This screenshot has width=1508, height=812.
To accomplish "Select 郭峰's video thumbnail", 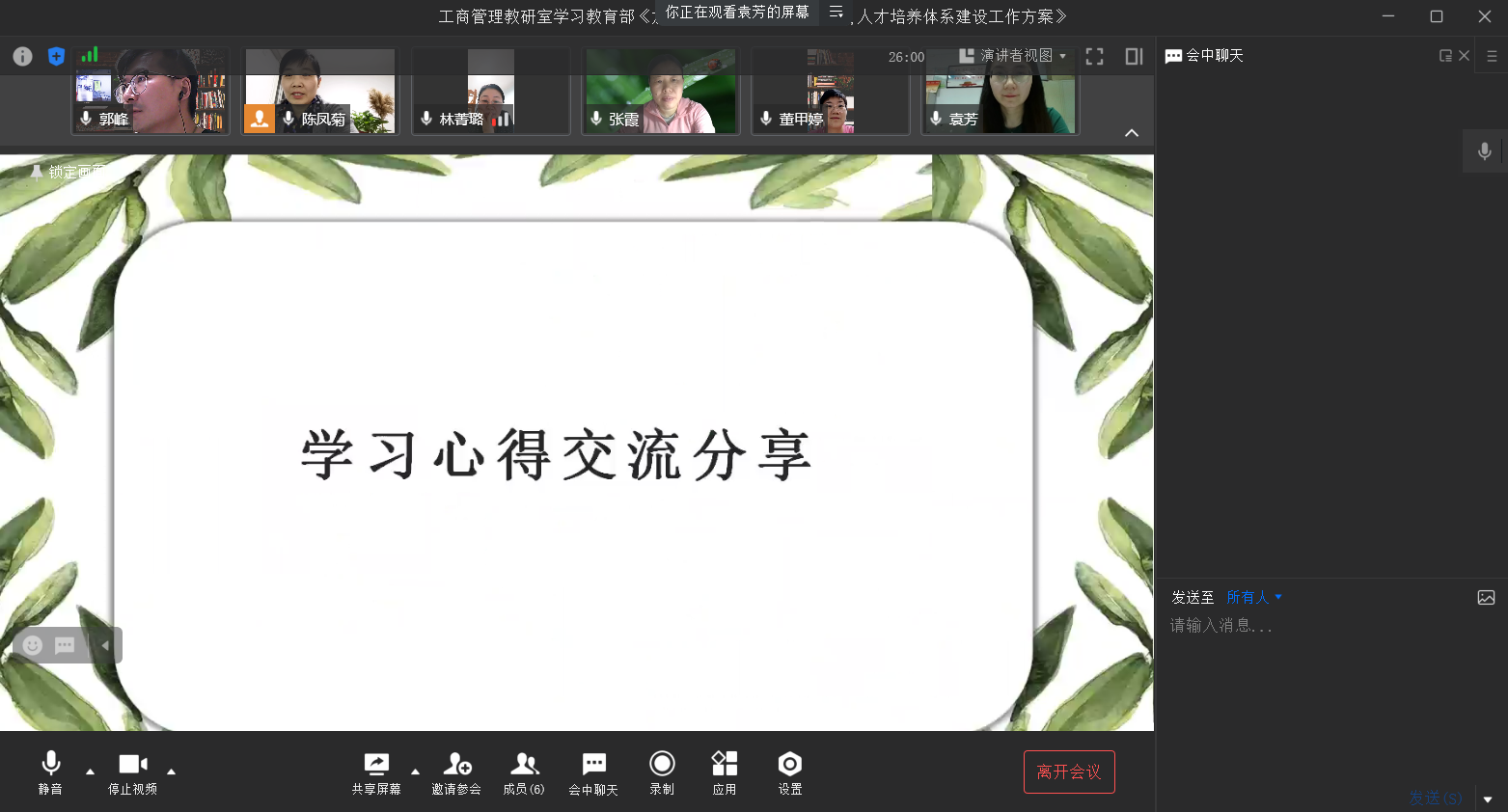I will (x=151, y=92).
